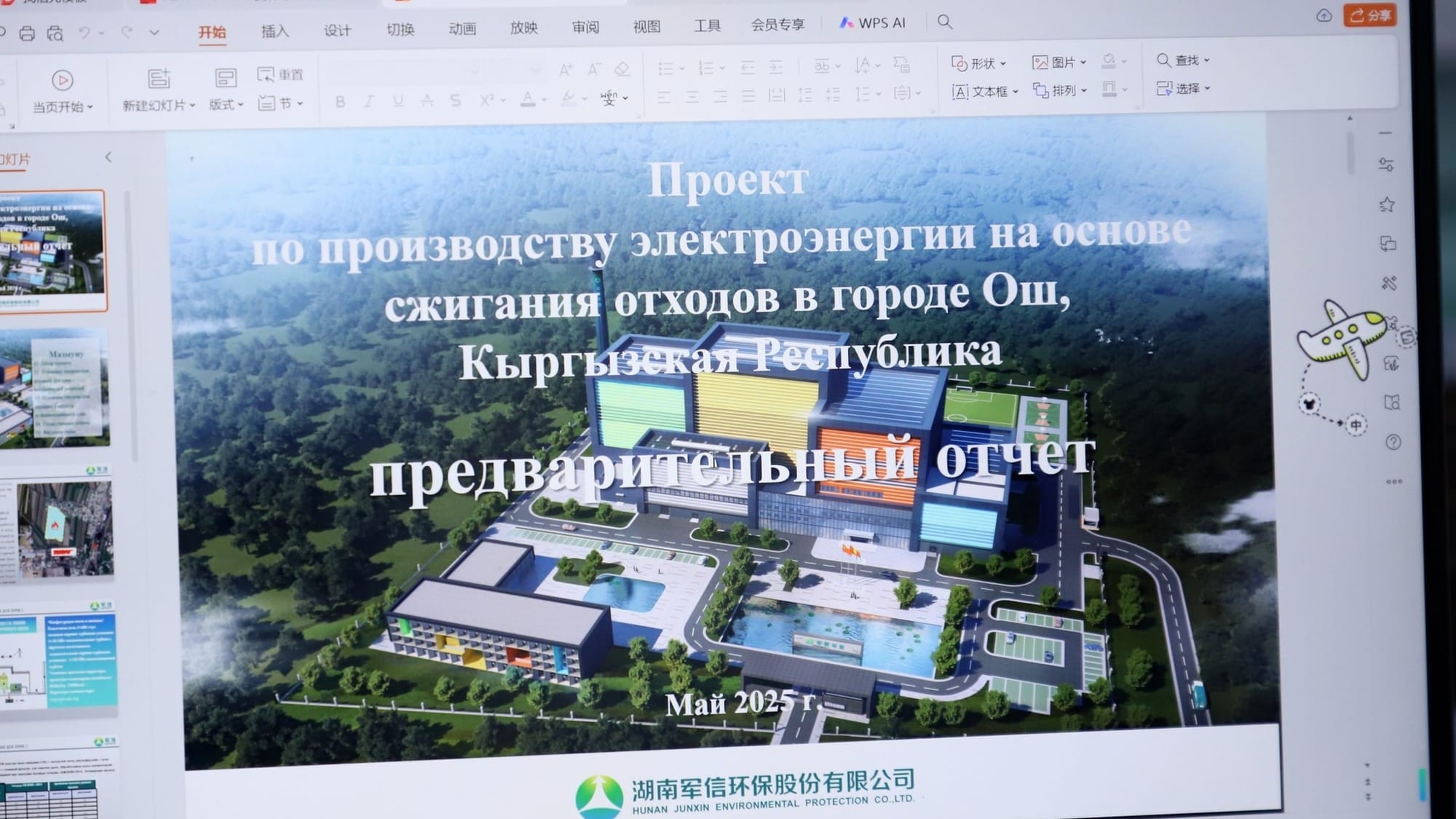The image size is (1456, 819).
Task: Toggle underline formatting button
Action: click(x=397, y=101)
